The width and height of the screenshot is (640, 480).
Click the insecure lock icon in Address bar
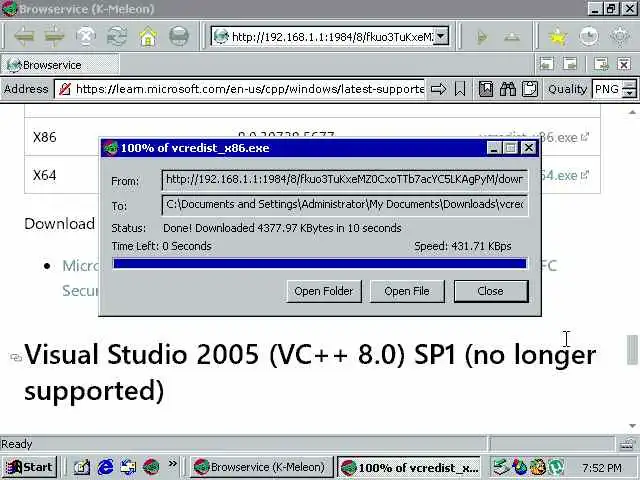click(65, 89)
